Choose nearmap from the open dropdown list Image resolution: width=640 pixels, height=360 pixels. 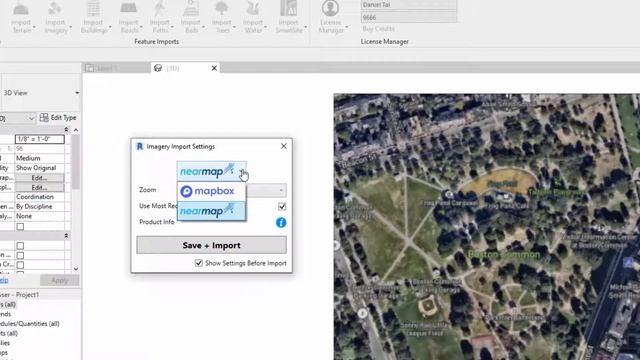(x=211, y=211)
